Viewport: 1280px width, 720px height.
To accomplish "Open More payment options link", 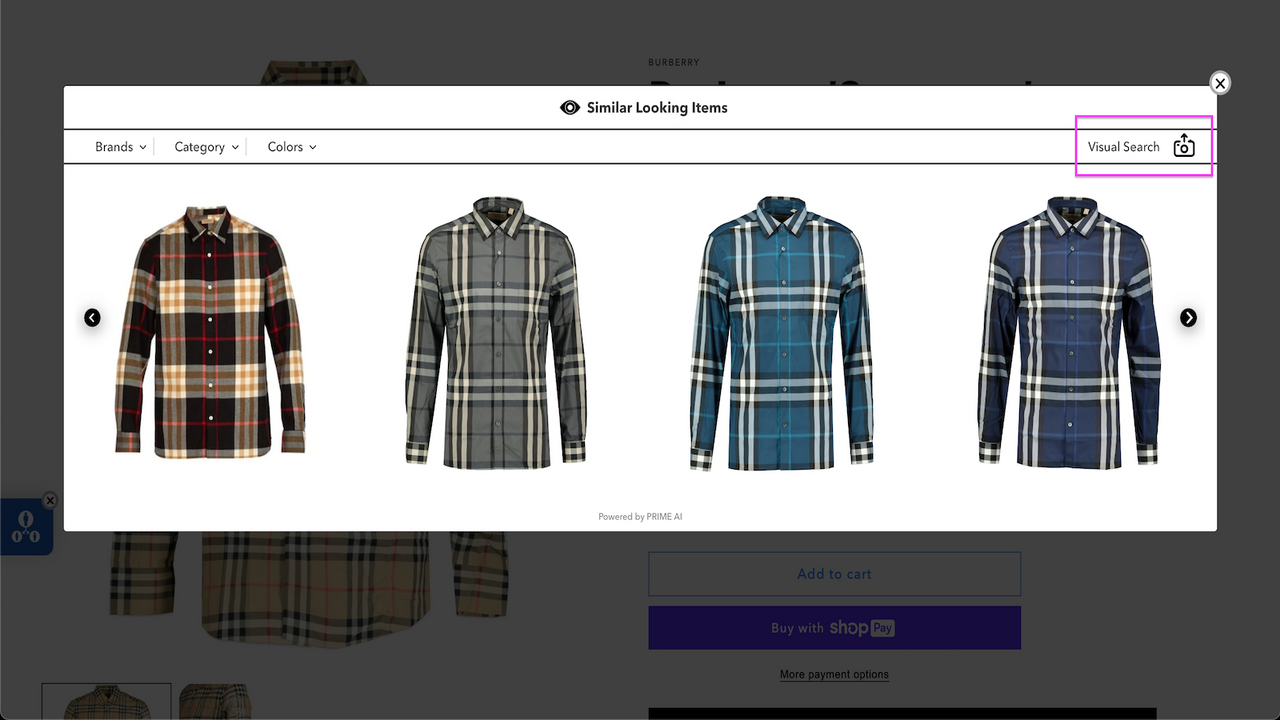I will [x=834, y=675].
